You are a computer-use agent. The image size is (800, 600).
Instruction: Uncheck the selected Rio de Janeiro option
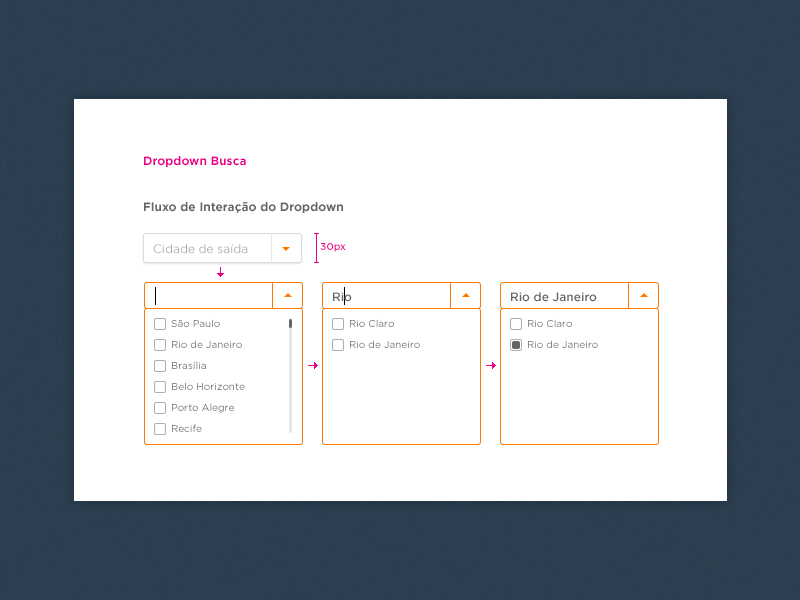click(516, 344)
